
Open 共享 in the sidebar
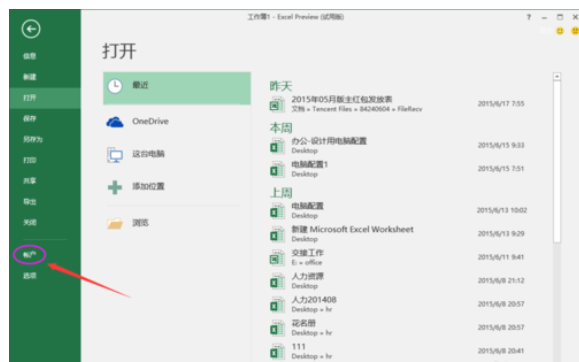pyautogui.click(x=30, y=181)
